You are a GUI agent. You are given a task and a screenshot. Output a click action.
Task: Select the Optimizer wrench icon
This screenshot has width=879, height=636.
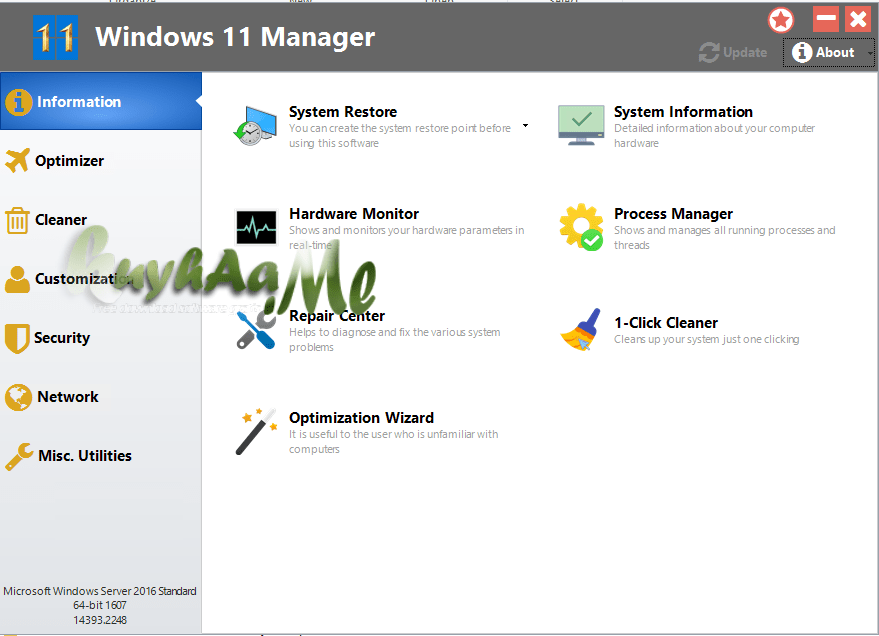[17, 160]
